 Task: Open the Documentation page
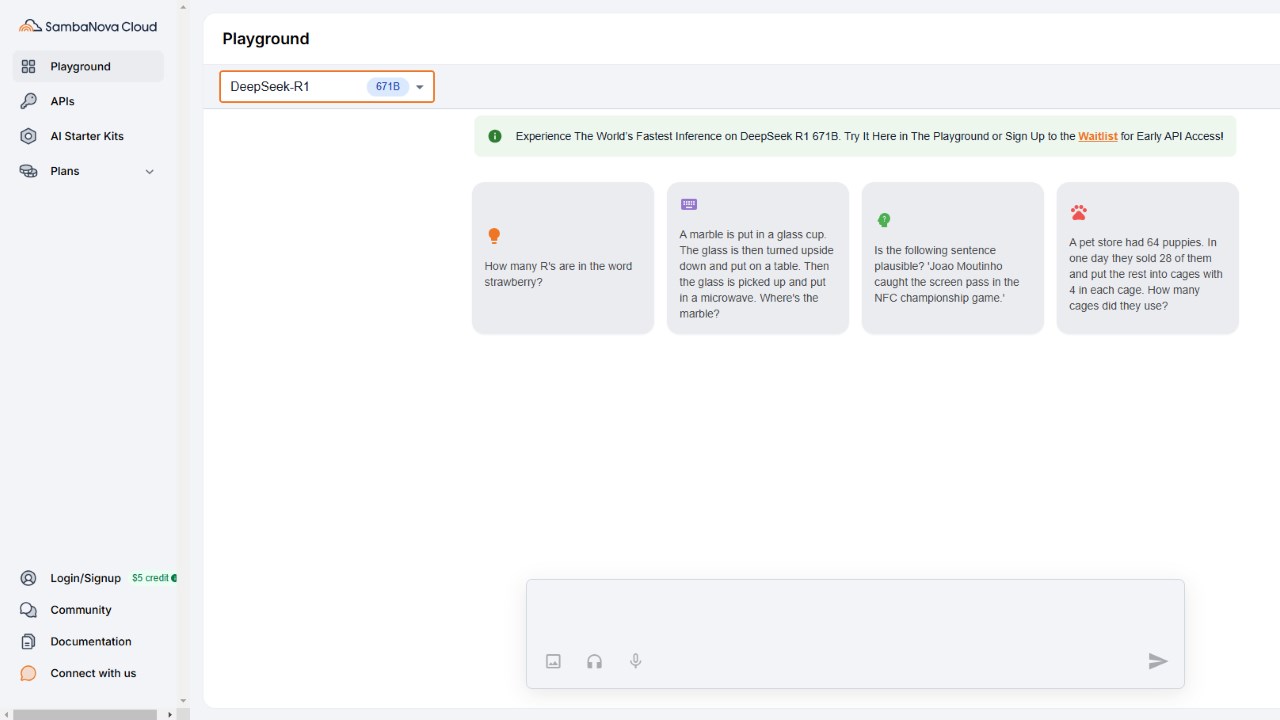pyautogui.click(x=91, y=642)
